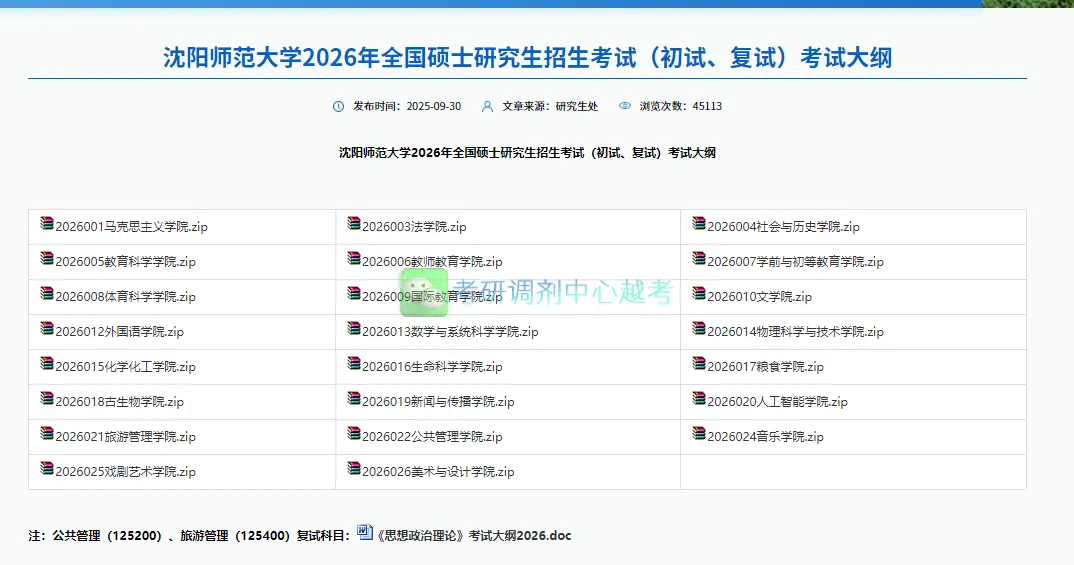Viewport: 1074px width, 565px height.
Task: Click zip icon beside 2026019新闻与传播学院
Action: pos(353,398)
